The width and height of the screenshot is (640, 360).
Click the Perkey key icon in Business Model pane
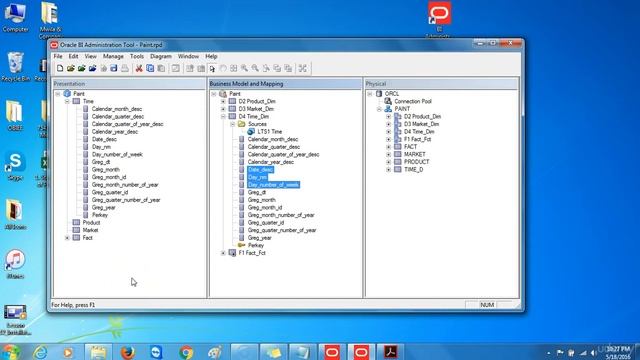coord(242,245)
